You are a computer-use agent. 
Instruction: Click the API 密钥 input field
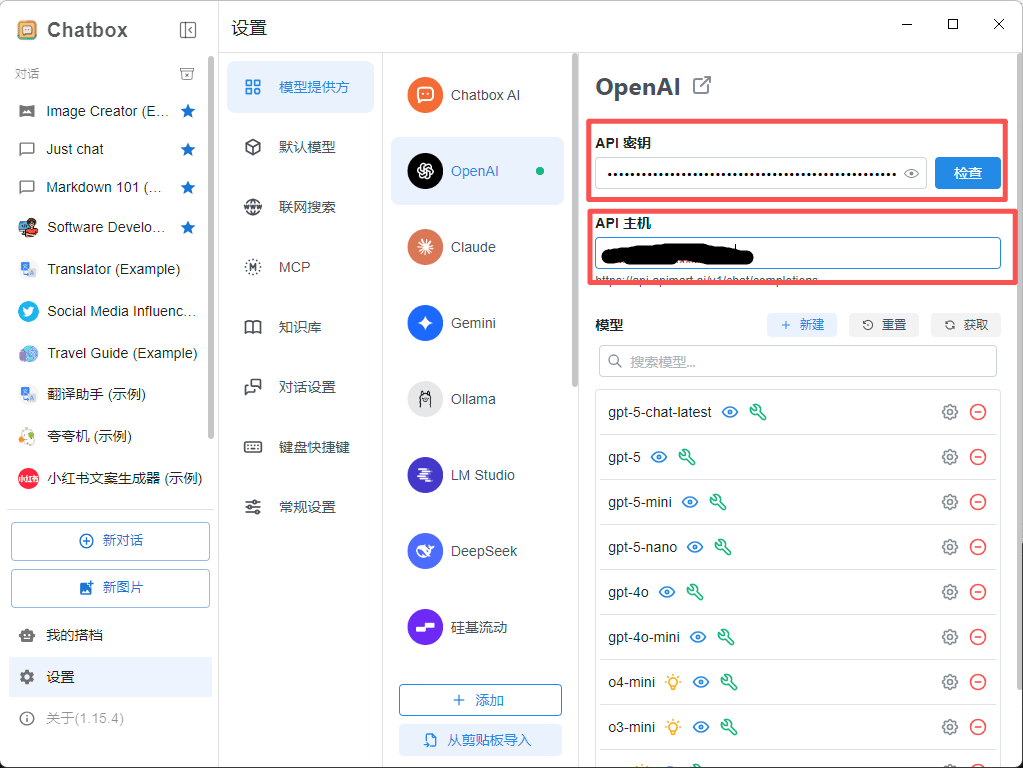[761, 174]
